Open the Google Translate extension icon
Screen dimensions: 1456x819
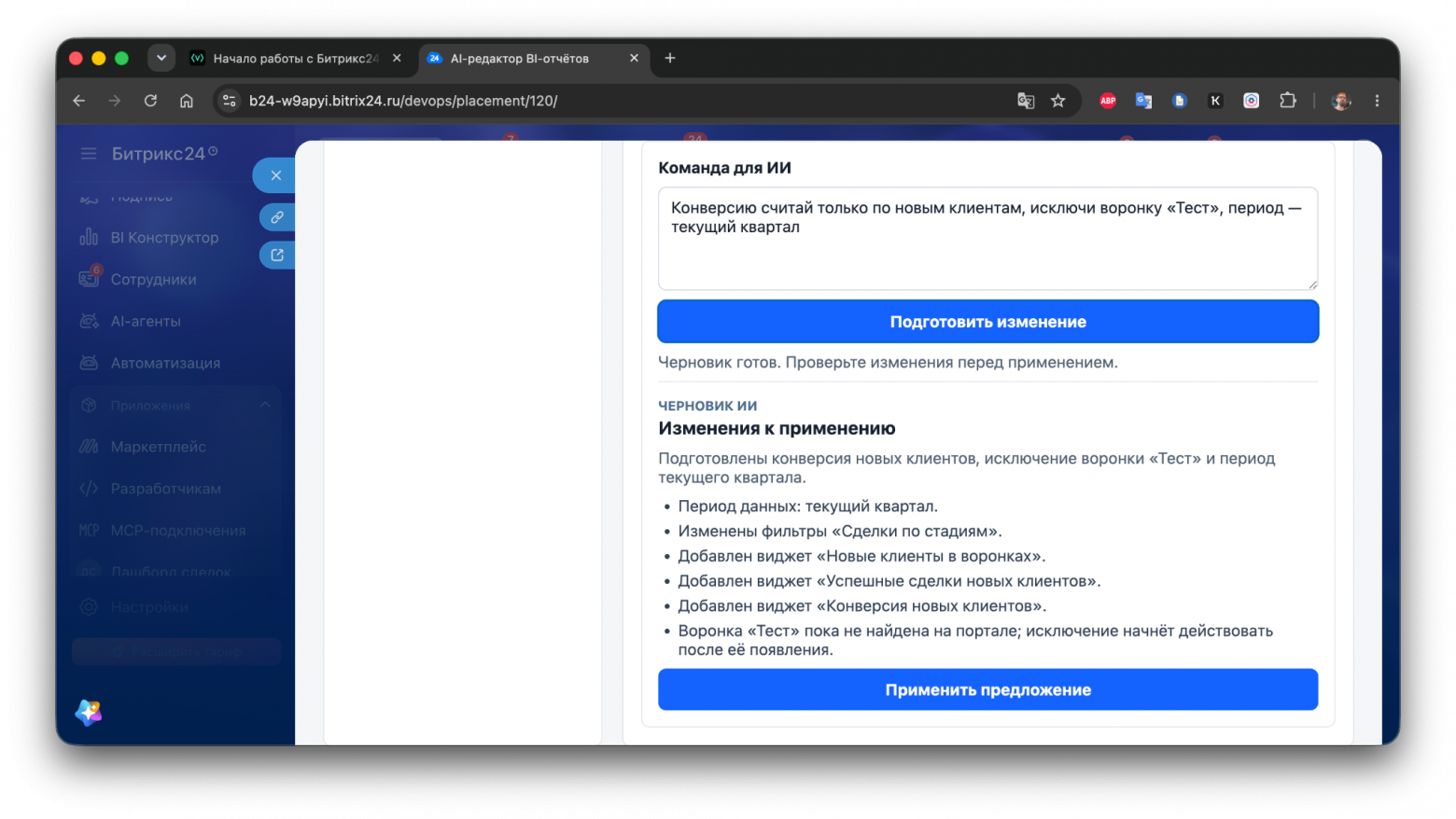(x=1143, y=101)
